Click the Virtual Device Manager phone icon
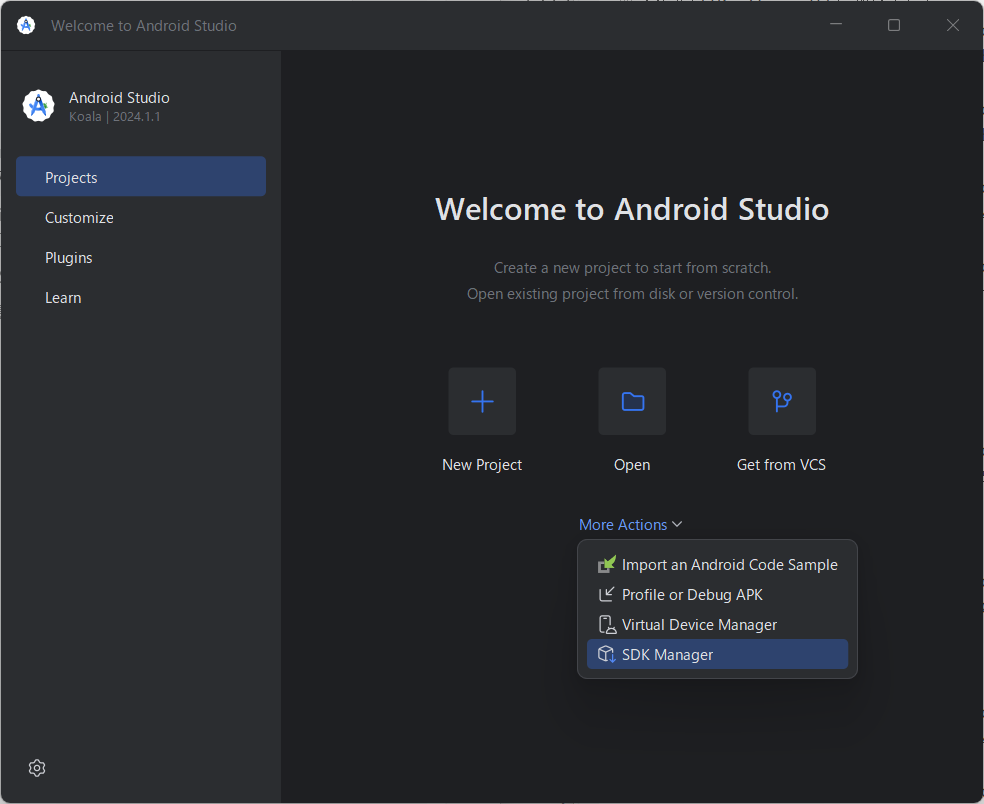The image size is (984, 804). click(x=607, y=625)
